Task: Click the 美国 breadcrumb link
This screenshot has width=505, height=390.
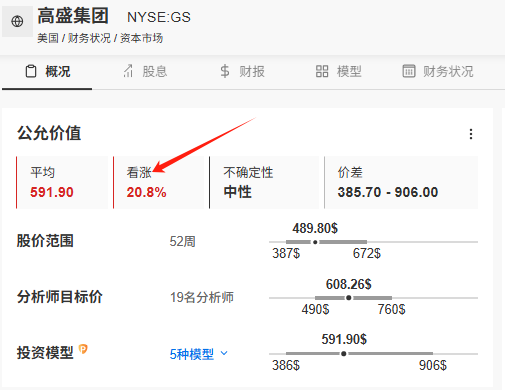Action: tap(48, 38)
